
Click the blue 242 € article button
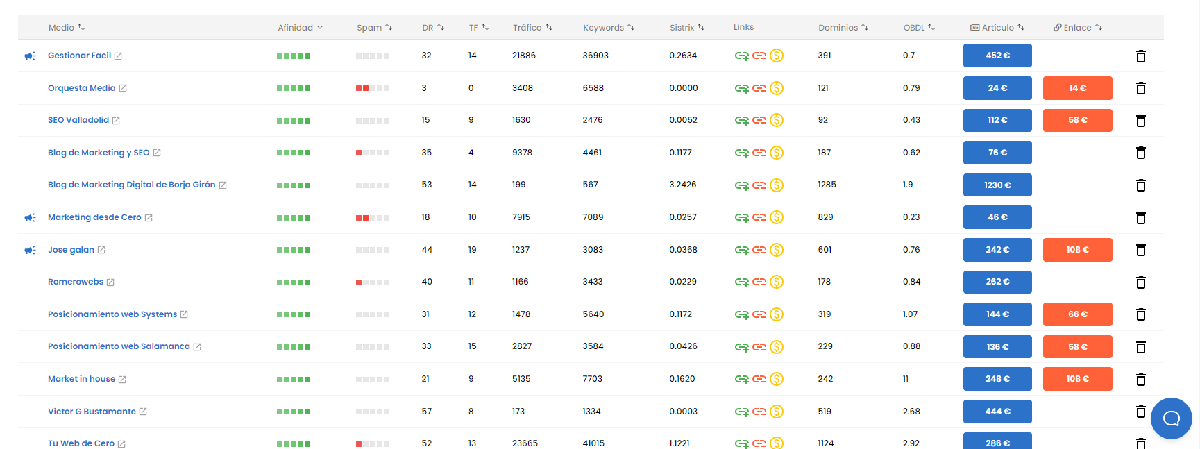997,250
